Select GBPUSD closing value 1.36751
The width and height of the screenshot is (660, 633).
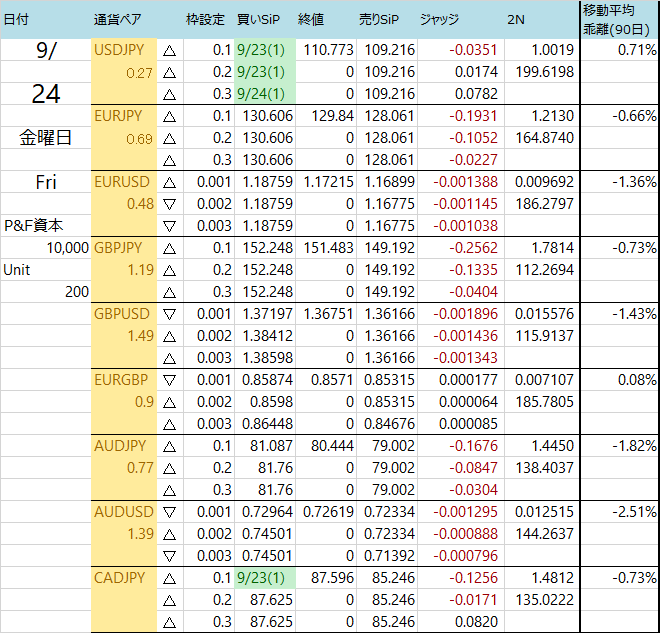click(328, 314)
